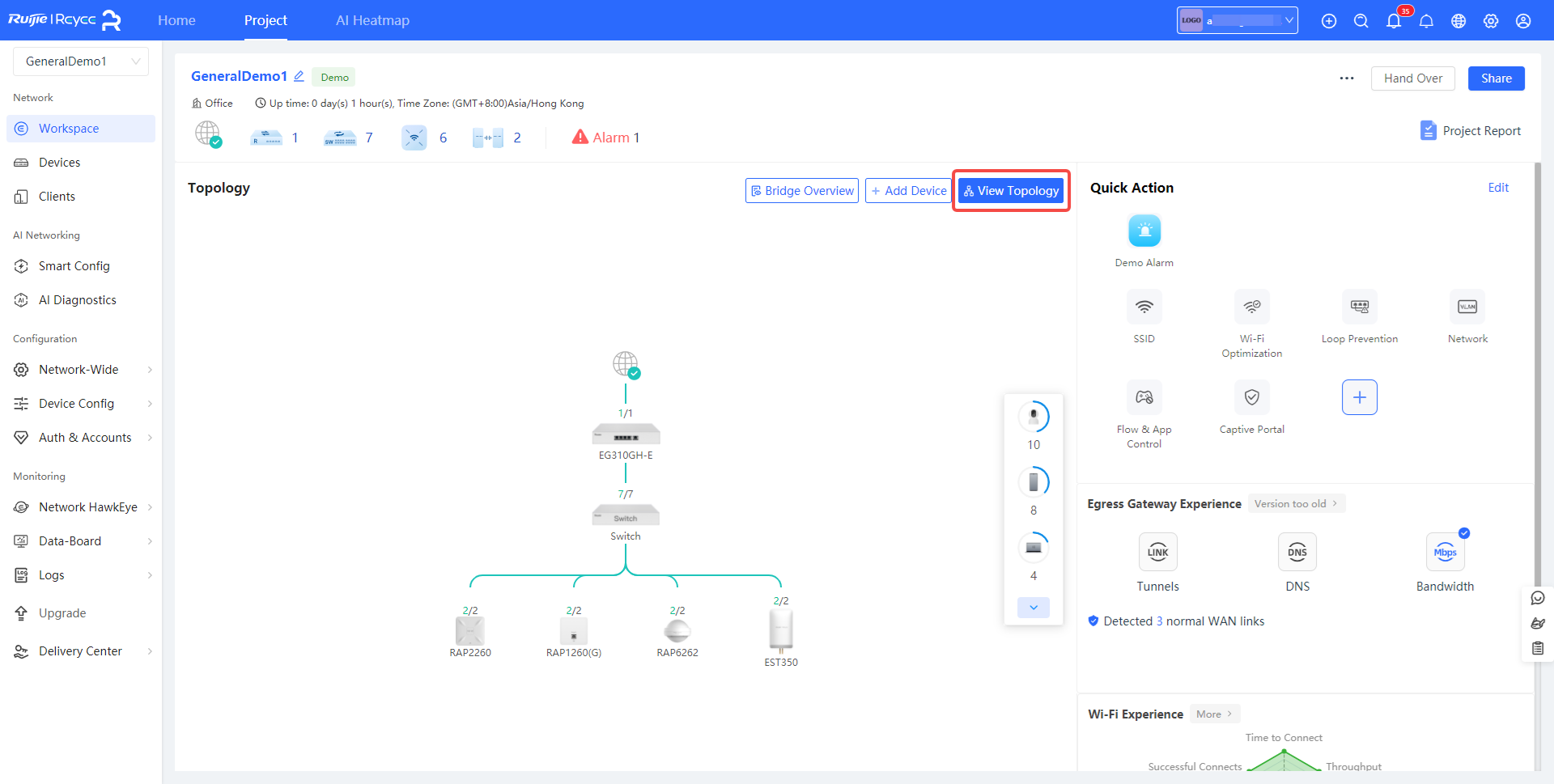Open the Demo Alarm quick action
1554x784 pixels.
[1144, 231]
